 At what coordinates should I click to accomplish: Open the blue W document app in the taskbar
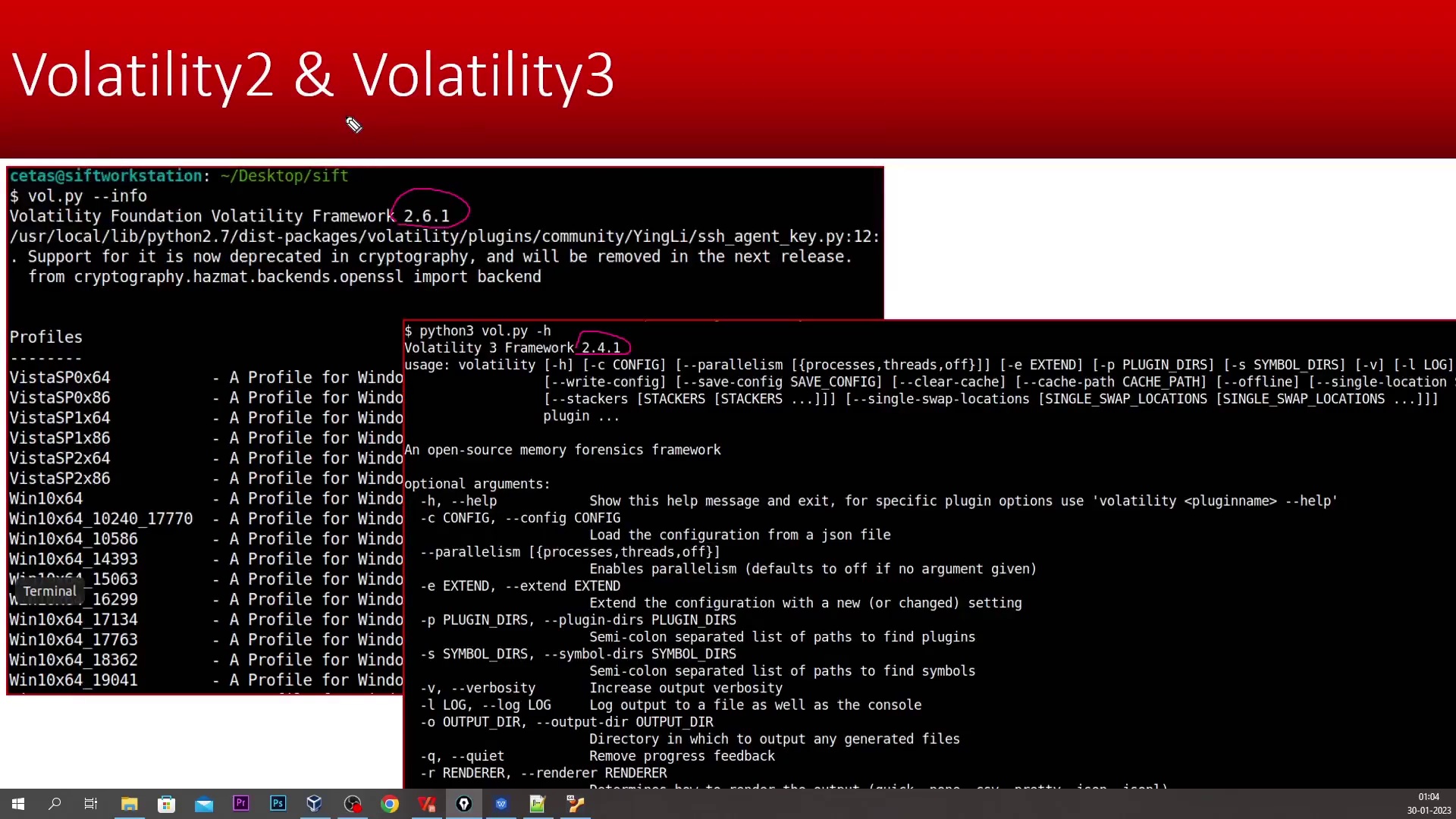pyautogui.click(x=501, y=804)
